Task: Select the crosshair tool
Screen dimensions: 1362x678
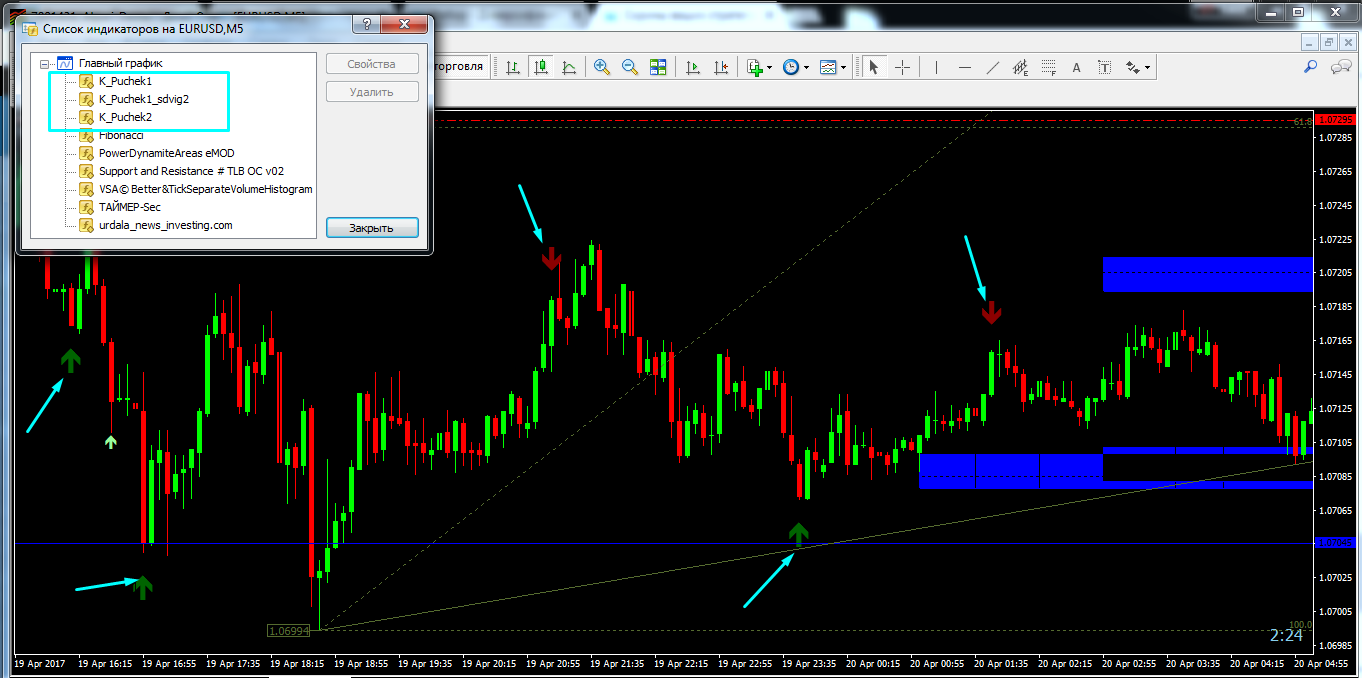Action: pyautogui.click(x=902, y=67)
